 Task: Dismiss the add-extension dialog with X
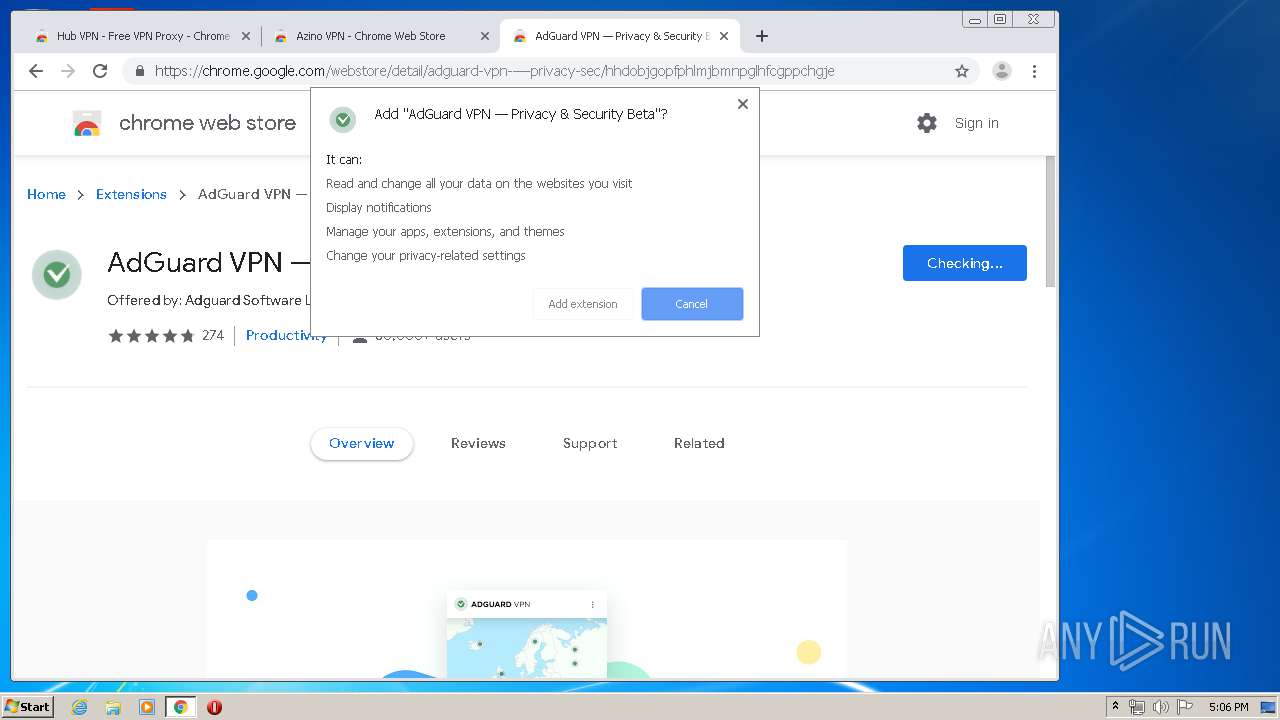(x=743, y=104)
